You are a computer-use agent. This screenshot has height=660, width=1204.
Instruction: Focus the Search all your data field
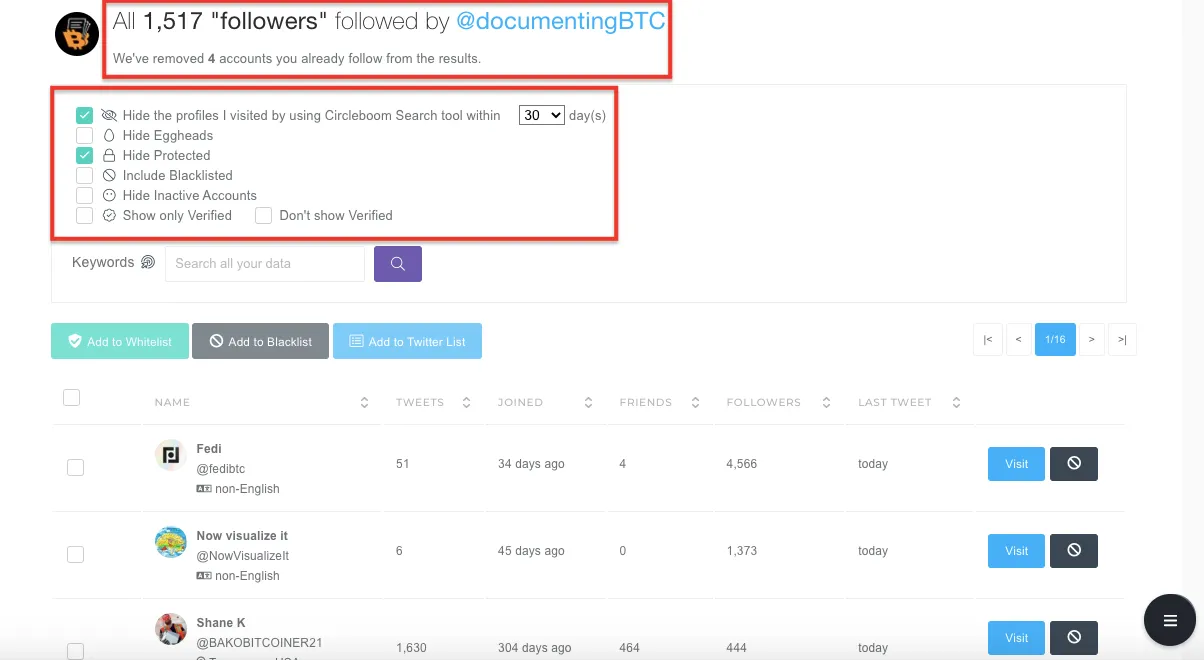[265, 263]
